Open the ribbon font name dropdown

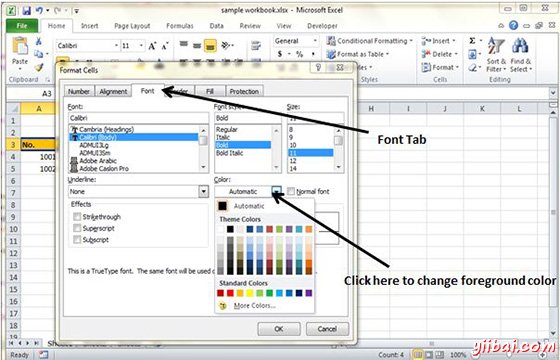click(x=116, y=46)
